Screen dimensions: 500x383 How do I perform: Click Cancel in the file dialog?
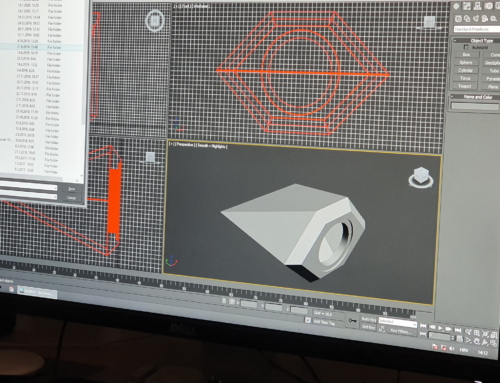click(71, 198)
